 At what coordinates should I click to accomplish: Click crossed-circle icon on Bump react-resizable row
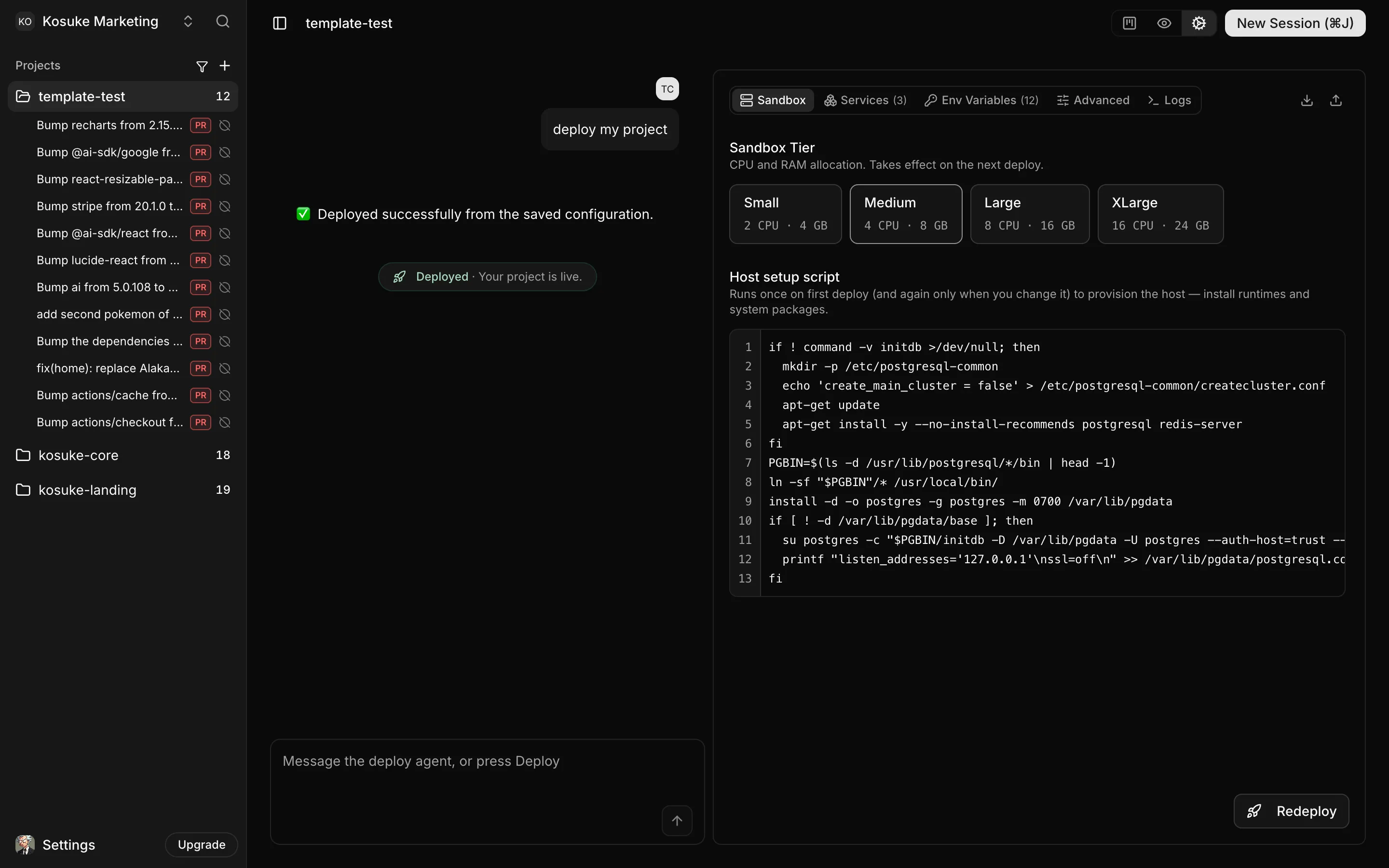coord(225,179)
